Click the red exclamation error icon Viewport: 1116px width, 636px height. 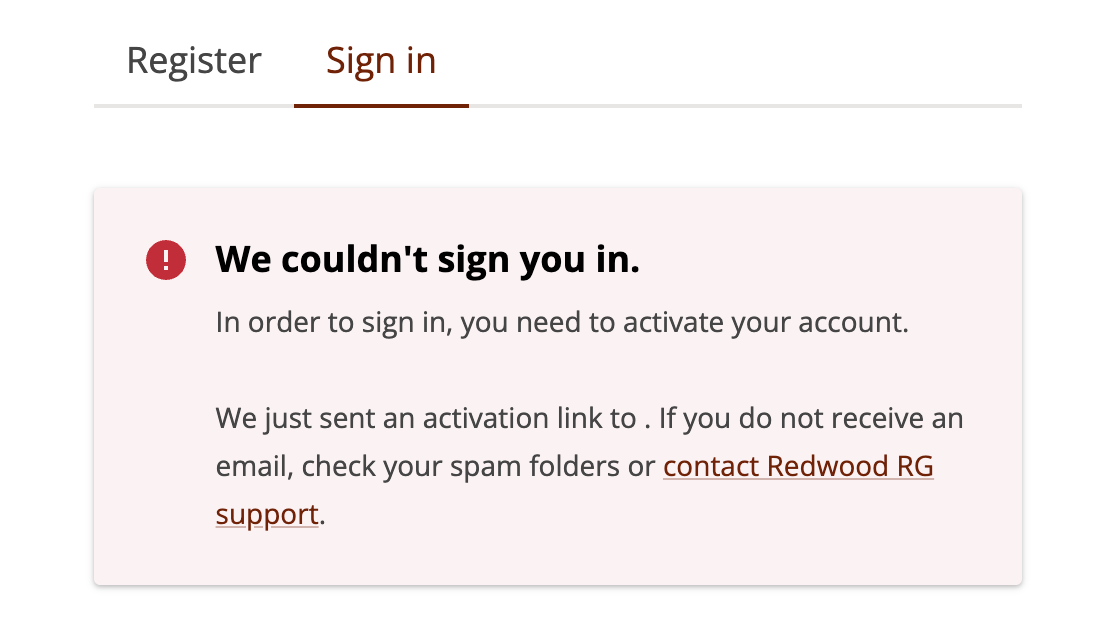coord(166,261)
